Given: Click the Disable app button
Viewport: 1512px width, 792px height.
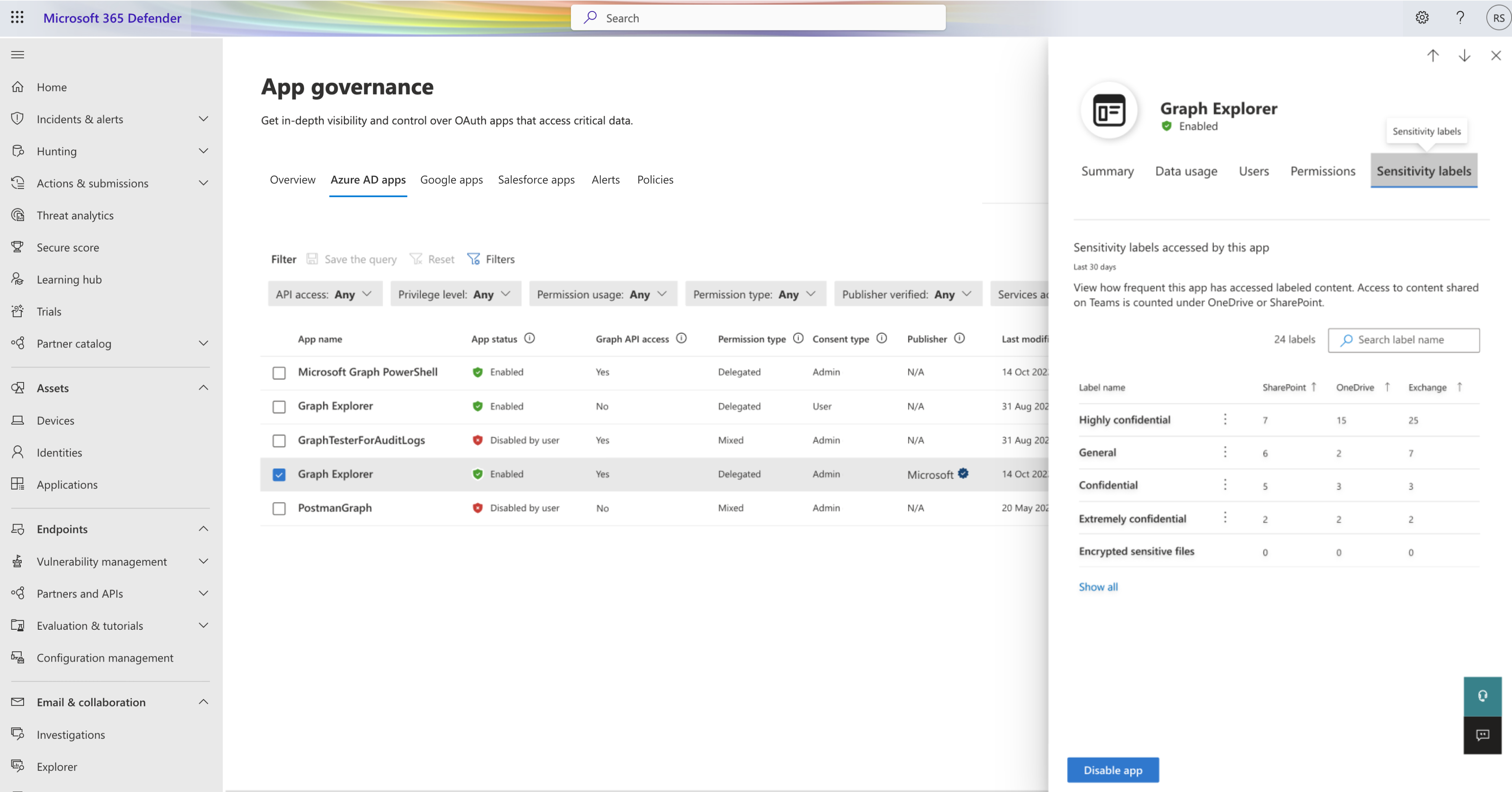Looking at the screenshot, I should [x=1113, y=769].
